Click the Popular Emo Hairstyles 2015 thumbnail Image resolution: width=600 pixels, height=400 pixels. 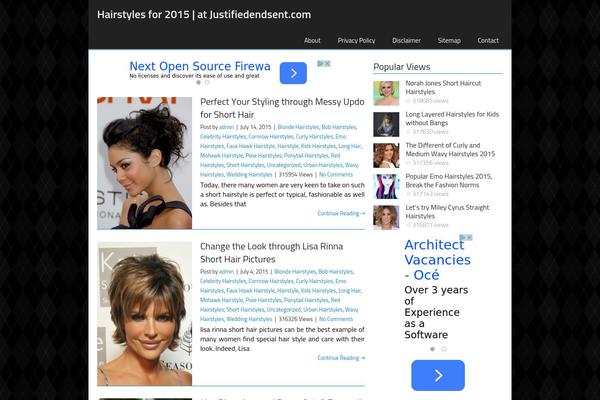(x=386, y=186)
